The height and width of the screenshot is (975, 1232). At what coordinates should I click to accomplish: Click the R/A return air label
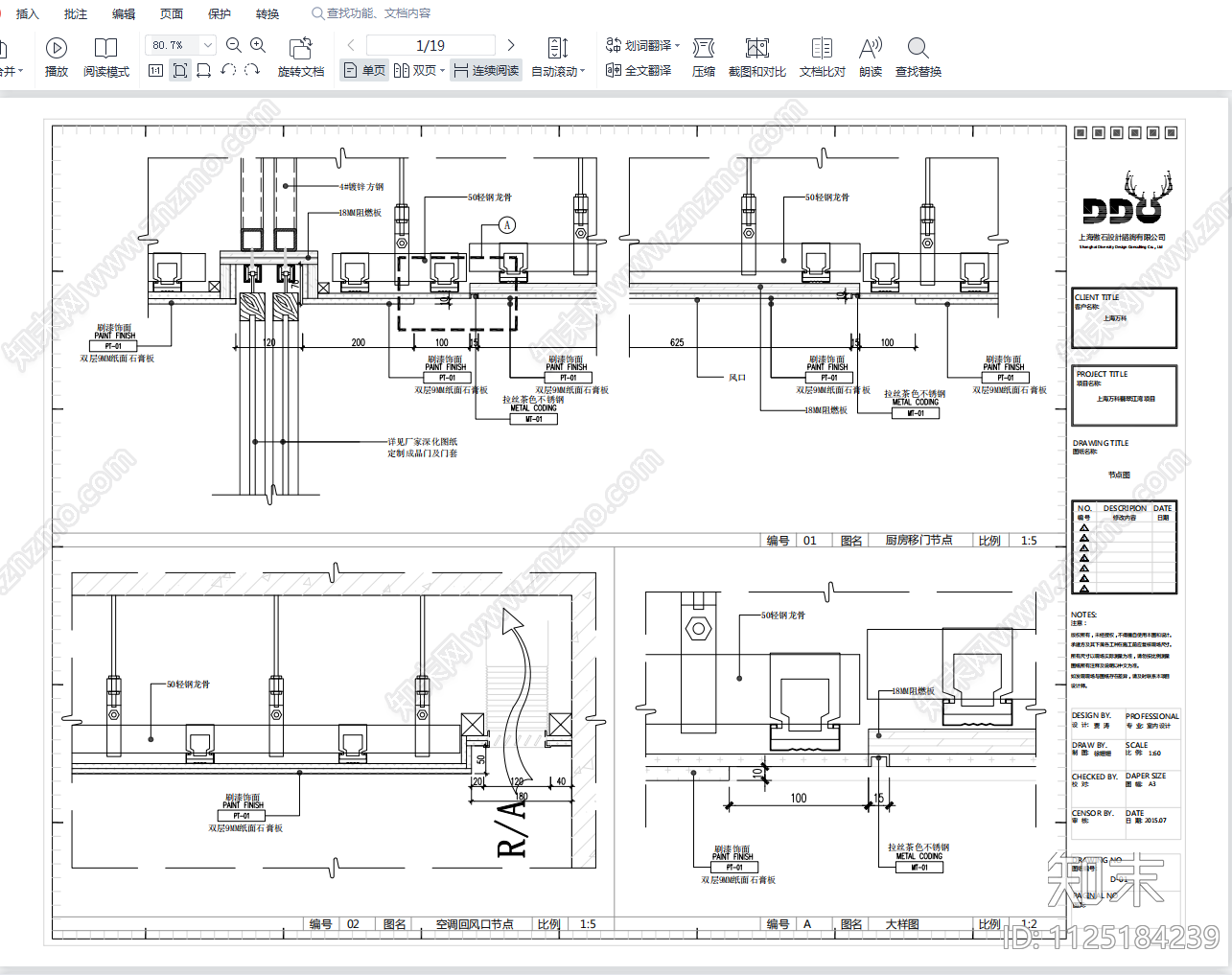point(513,828)
